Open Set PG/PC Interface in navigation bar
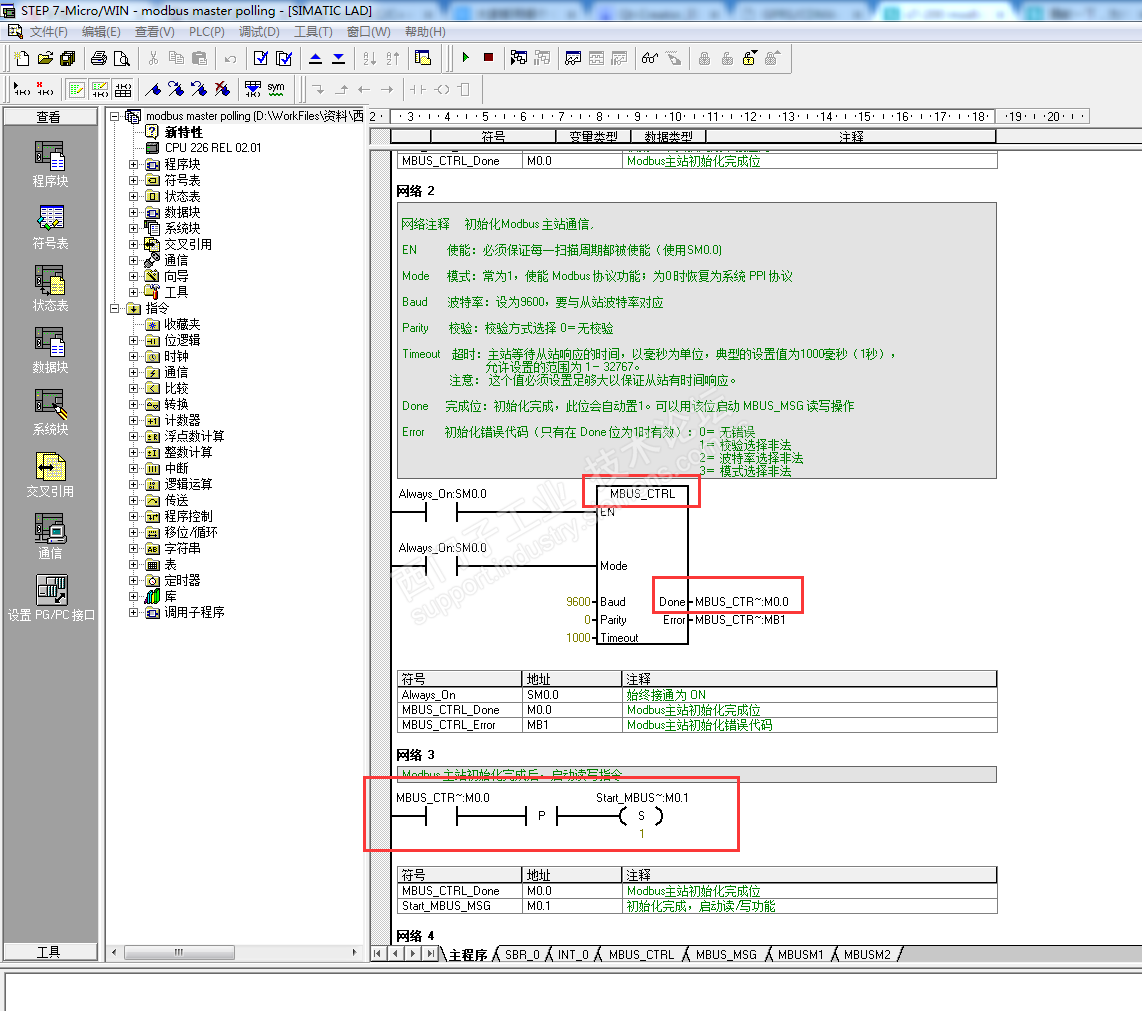This screenshot has width=1142, height=1011. pos(51,598)
